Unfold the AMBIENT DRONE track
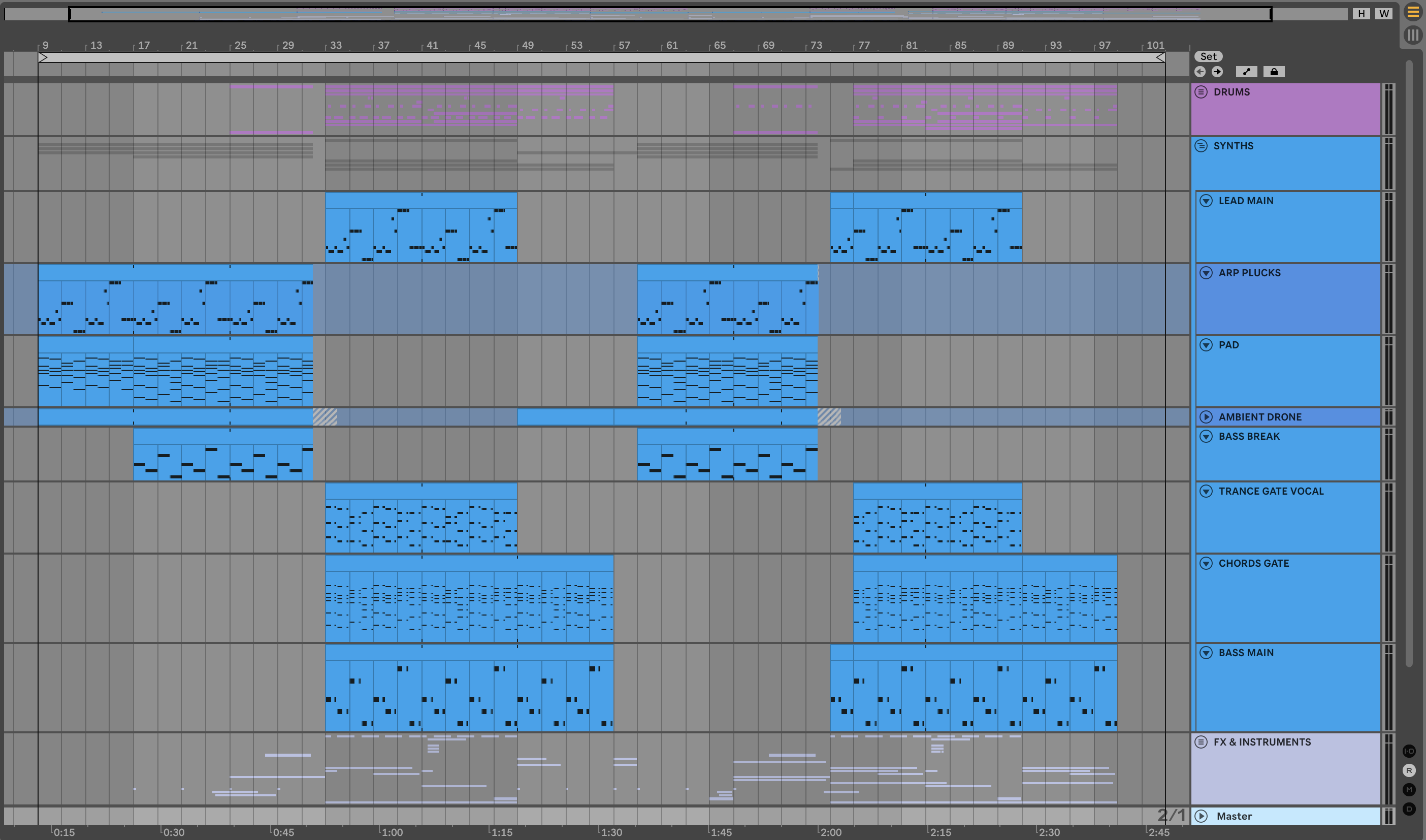The width and height of the screenshot is (1426, 840). [x=1206, y=416]
